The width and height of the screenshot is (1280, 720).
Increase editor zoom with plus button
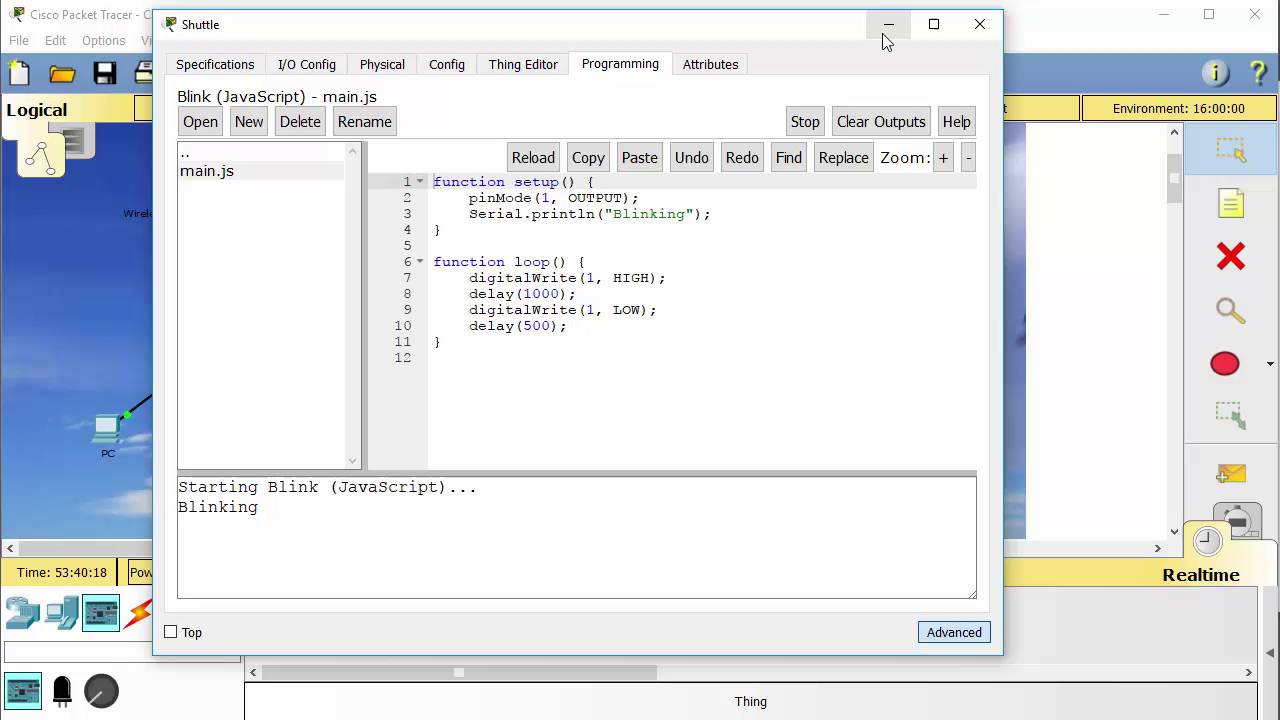943,158
